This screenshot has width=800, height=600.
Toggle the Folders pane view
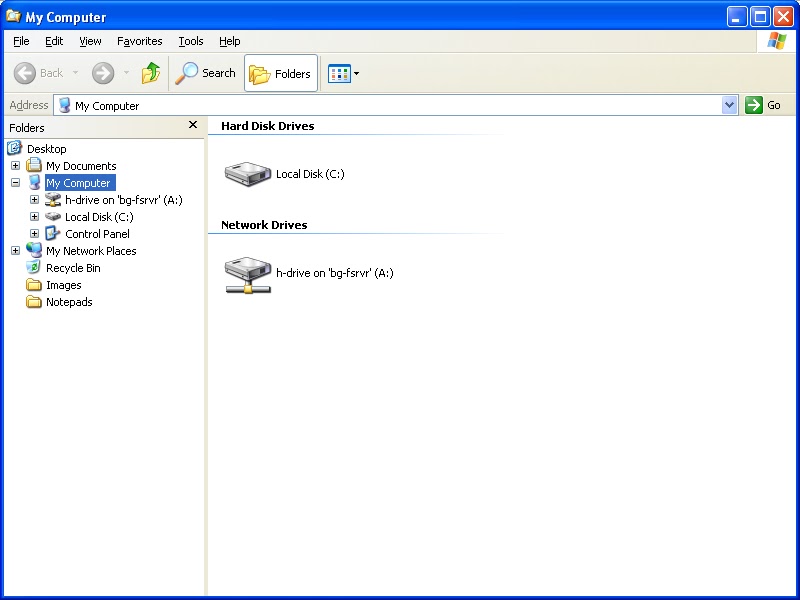tap(280, 73)
